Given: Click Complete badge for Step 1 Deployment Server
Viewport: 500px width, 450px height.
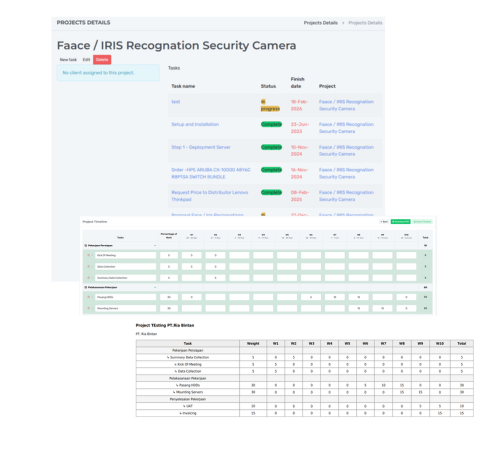Looking at the screenshot, I should pyautogui.click(x=271, y=147).
